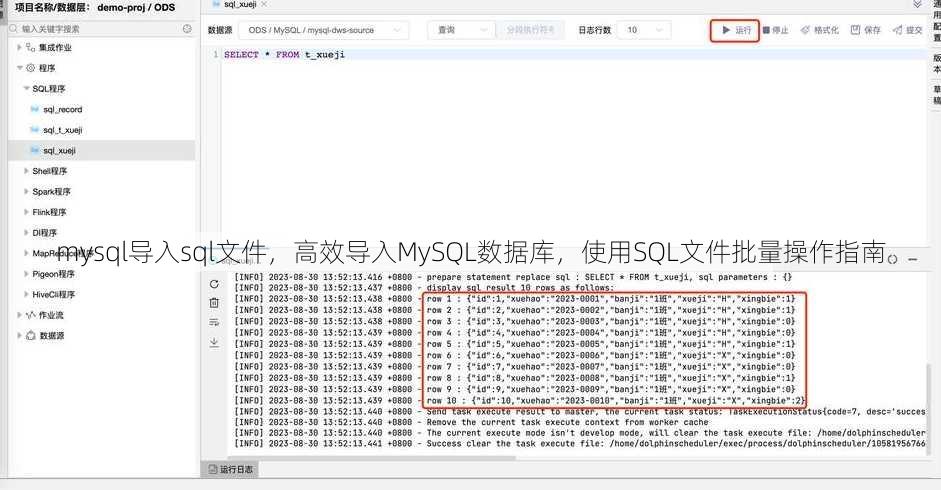
Task: Click the 数据源 tree icon
Action: click(31, 336)
